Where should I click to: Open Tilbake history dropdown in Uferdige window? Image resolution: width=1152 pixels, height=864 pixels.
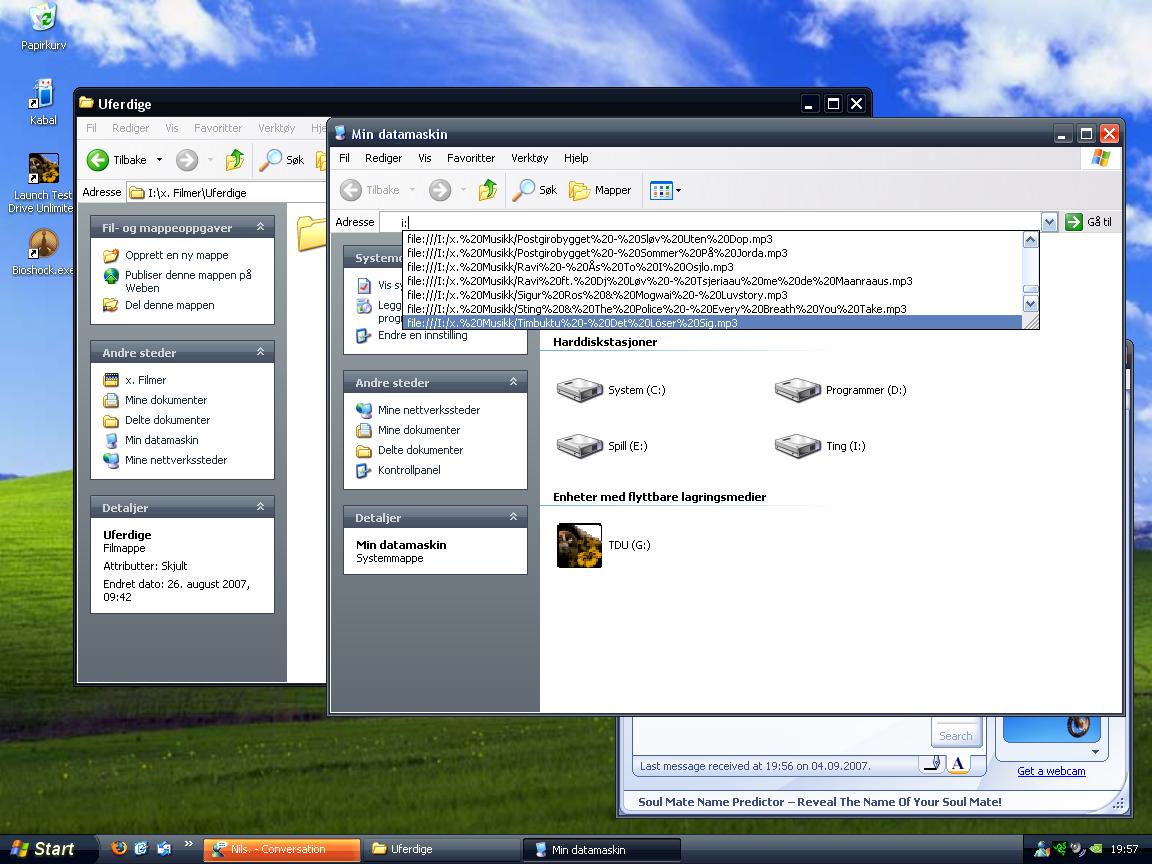point(159,159)
